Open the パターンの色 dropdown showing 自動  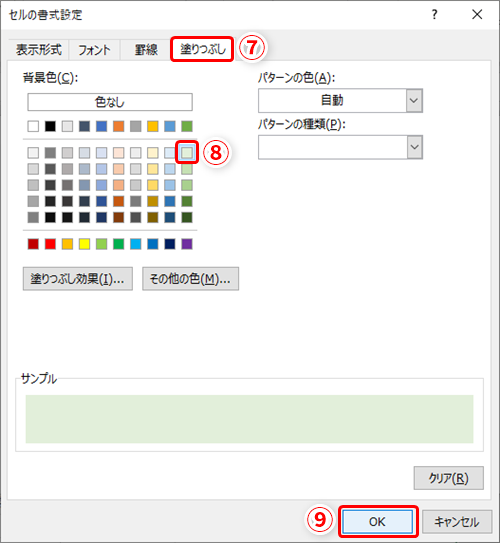pyautogui.click(x=340, y=100)
